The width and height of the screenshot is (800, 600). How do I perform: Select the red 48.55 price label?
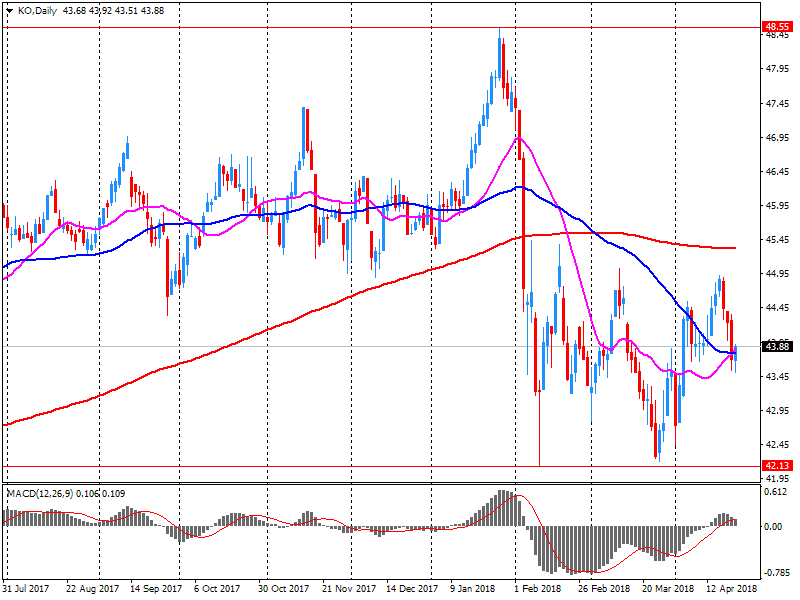click(x=777, y=27)
